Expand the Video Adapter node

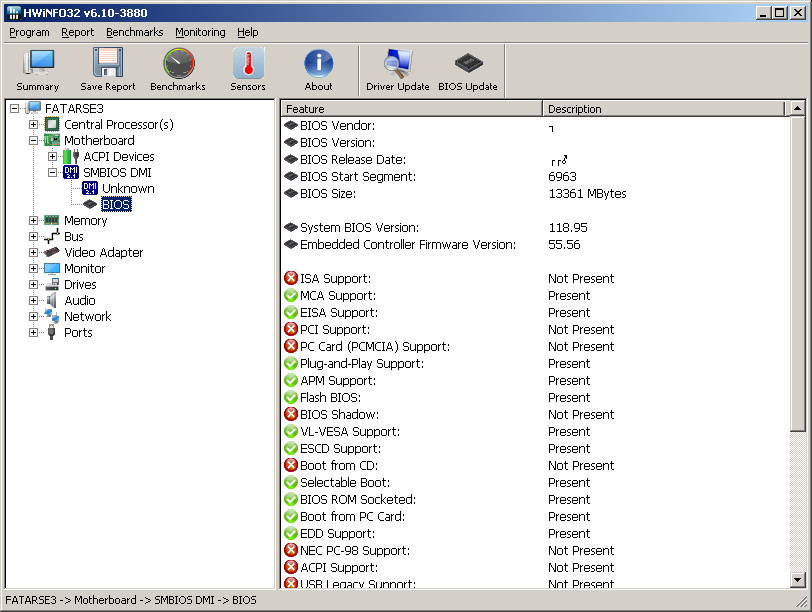34,253
